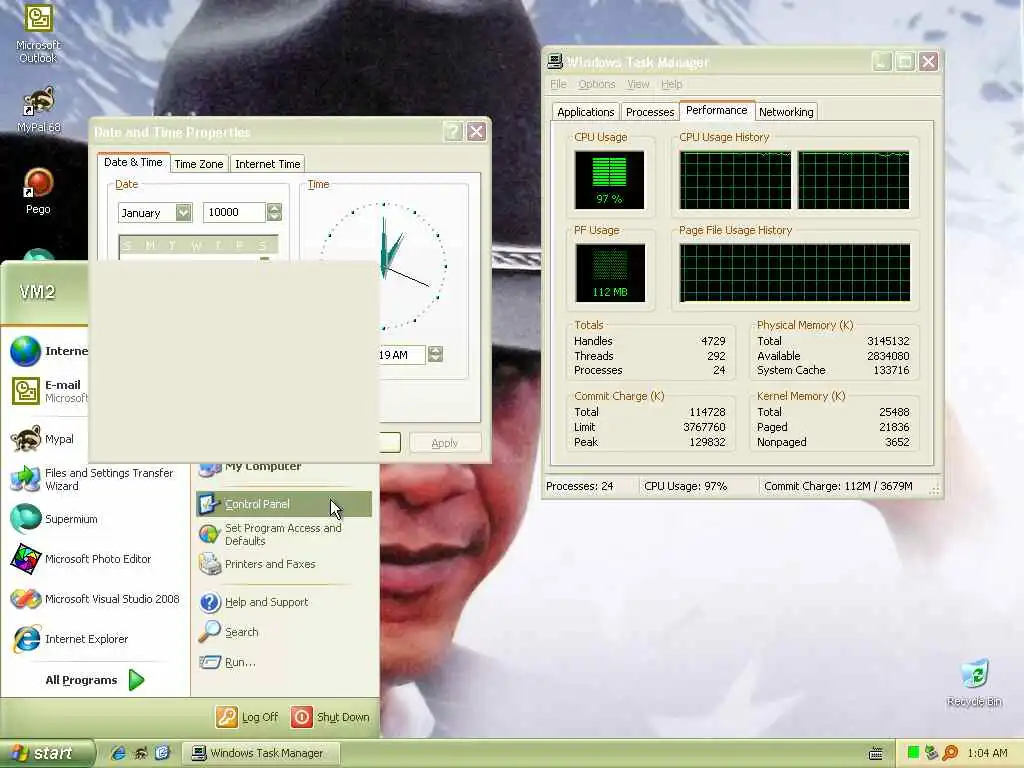
Task: Open Options menu in Task Manager
Action: [x=596, y=84]
